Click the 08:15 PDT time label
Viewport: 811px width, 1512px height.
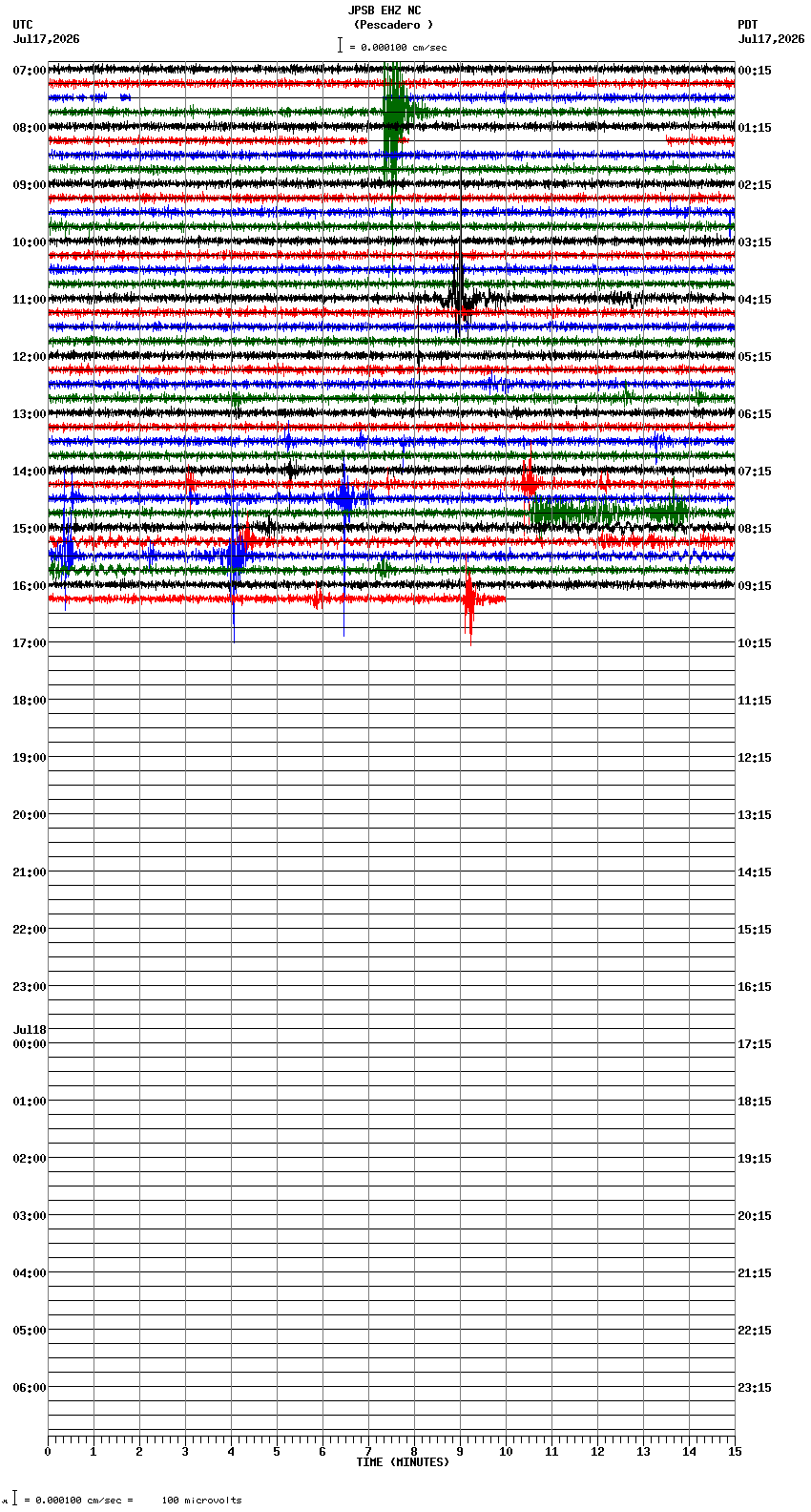tap(755, 529)
